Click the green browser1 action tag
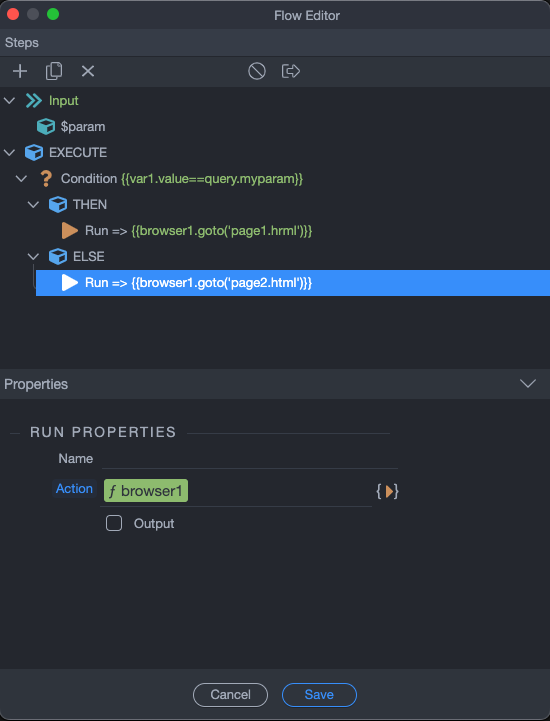Image resolution: width=550 pixels, height=721 pixels. pyautogui.click(x=146, y=491)
